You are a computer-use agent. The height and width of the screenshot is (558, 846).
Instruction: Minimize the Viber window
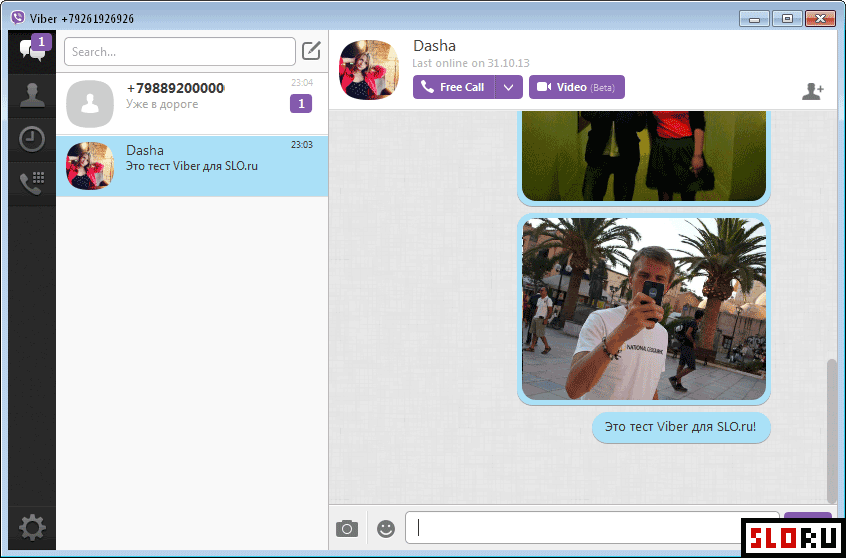[x=754, y=19]
